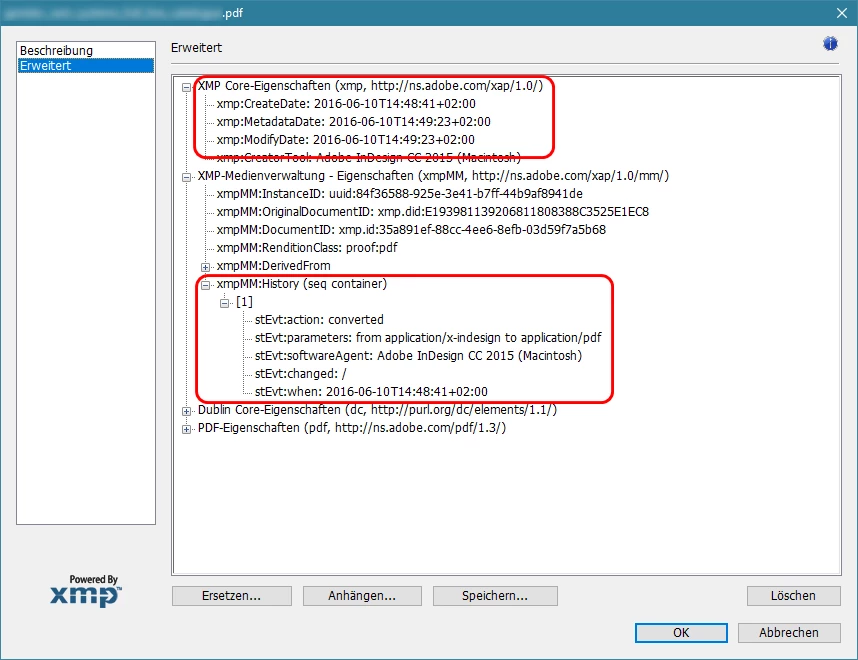Select Dublin Core-Eigenschaften label
The height and width of the screenshot is (660, 858).
[377, 410]
